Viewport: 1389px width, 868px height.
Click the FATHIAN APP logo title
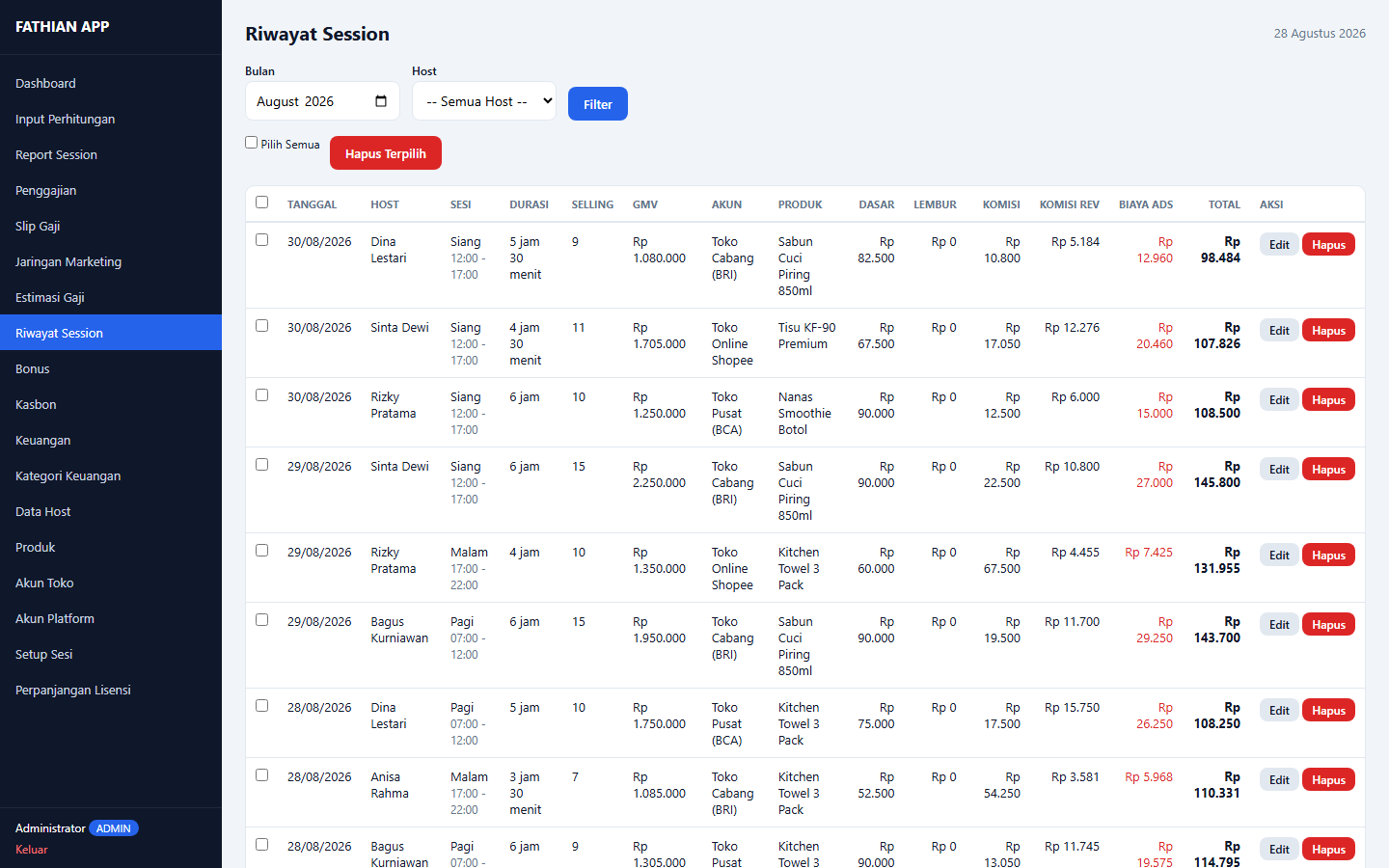pos(63,27)
